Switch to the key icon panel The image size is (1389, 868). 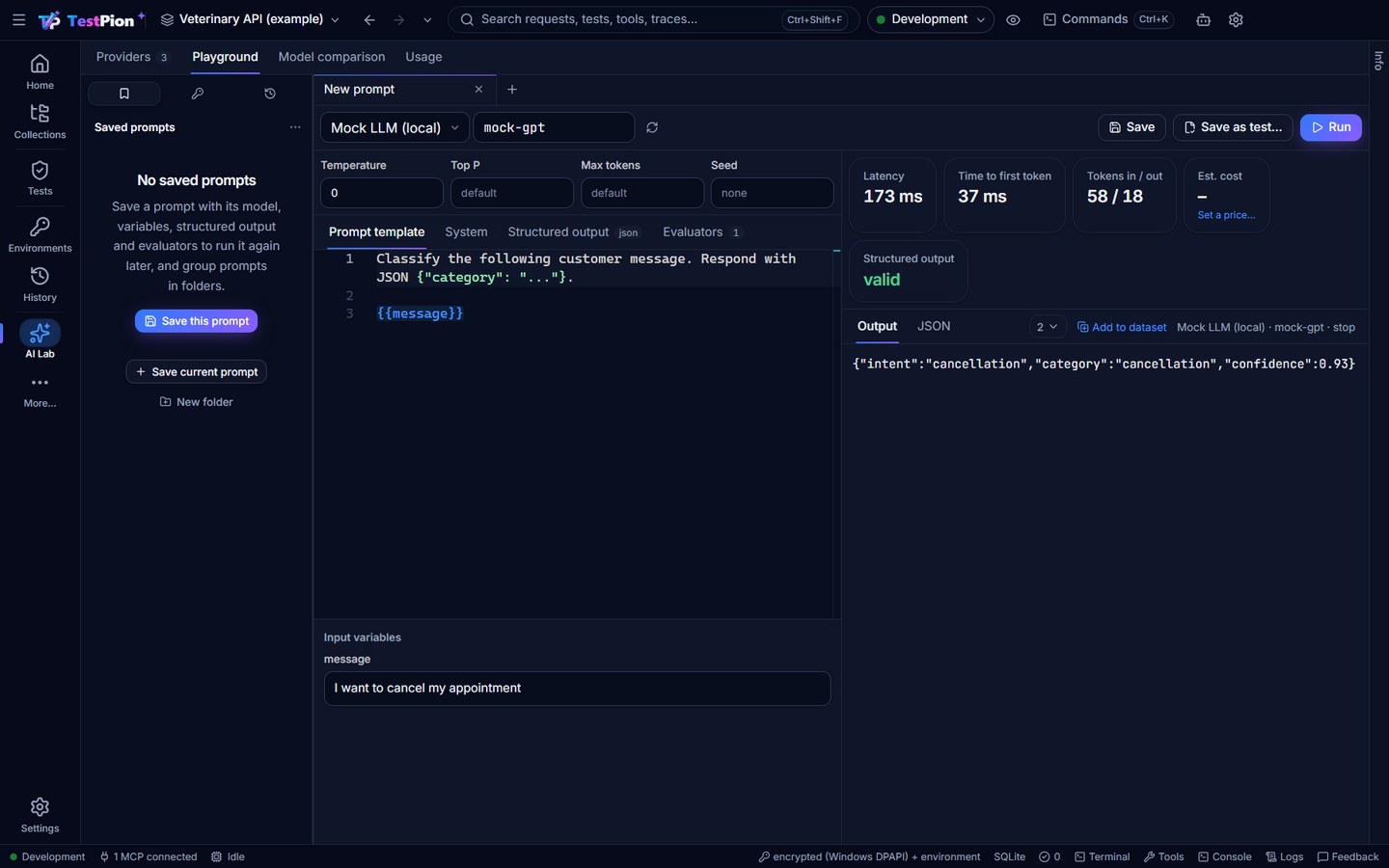point(197,94)
